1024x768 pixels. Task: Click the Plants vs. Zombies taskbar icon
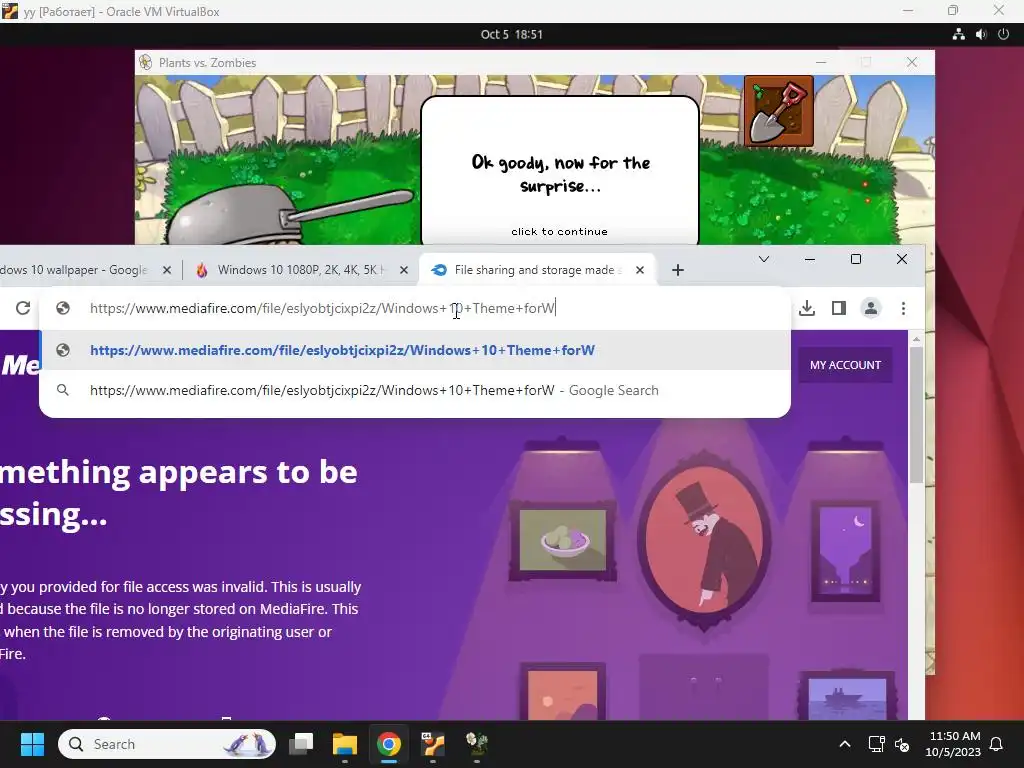[477, 744]
